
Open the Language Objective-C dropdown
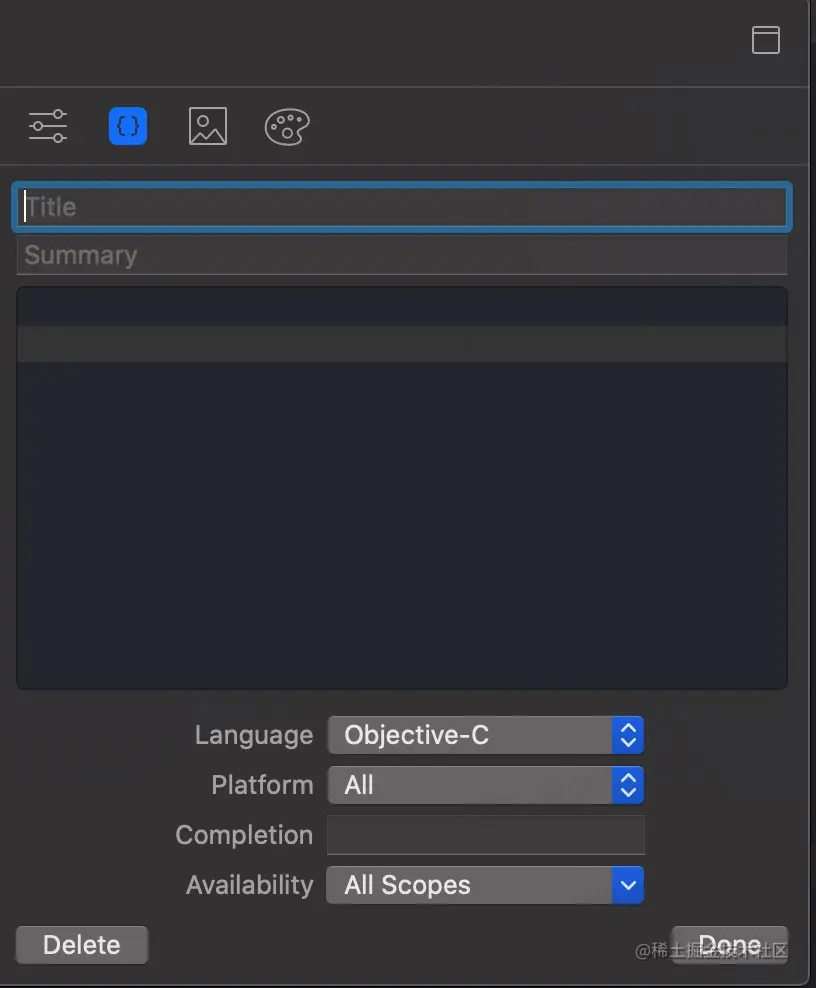pos(485,735)
